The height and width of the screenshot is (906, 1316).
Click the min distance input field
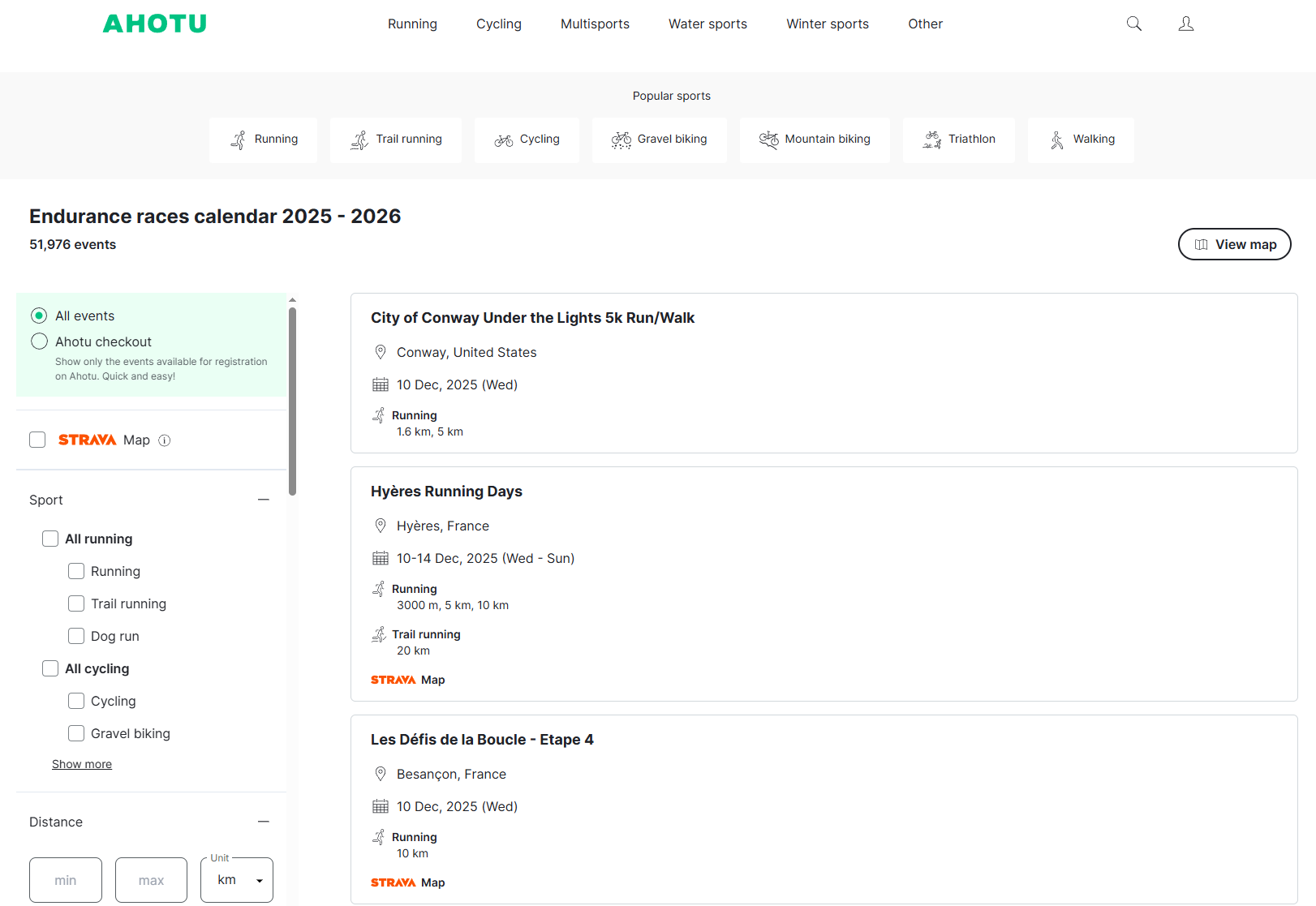click(66, 880)
